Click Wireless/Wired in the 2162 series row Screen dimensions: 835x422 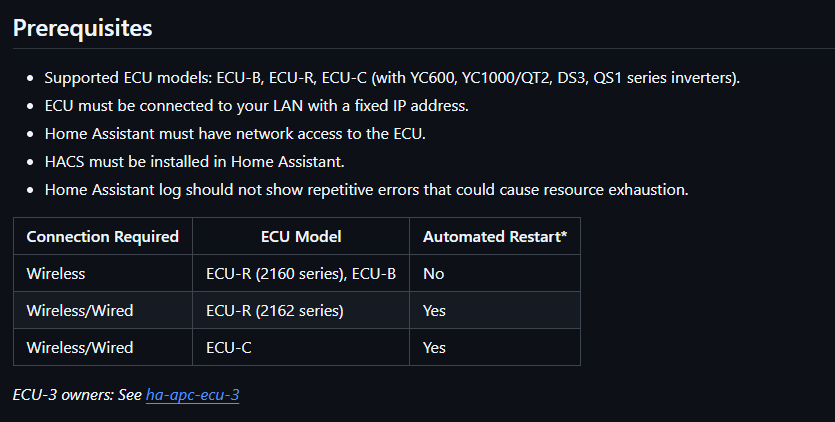point(79,310)
